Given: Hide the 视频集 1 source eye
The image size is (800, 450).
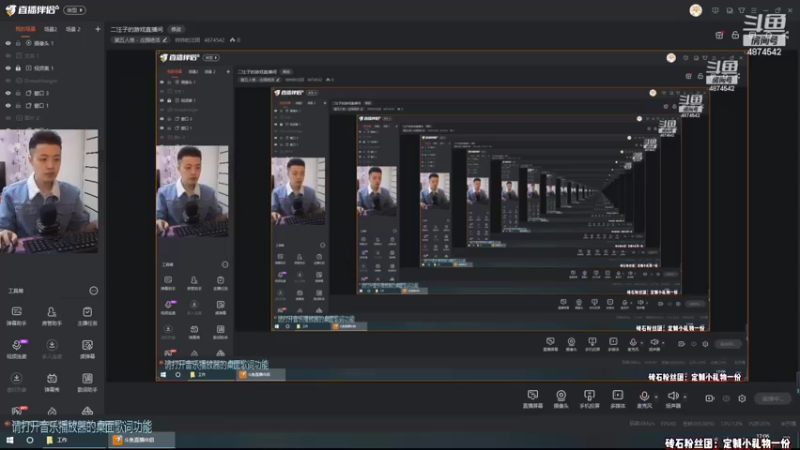Looking at the screenshot, I should (x=8, y=68).
